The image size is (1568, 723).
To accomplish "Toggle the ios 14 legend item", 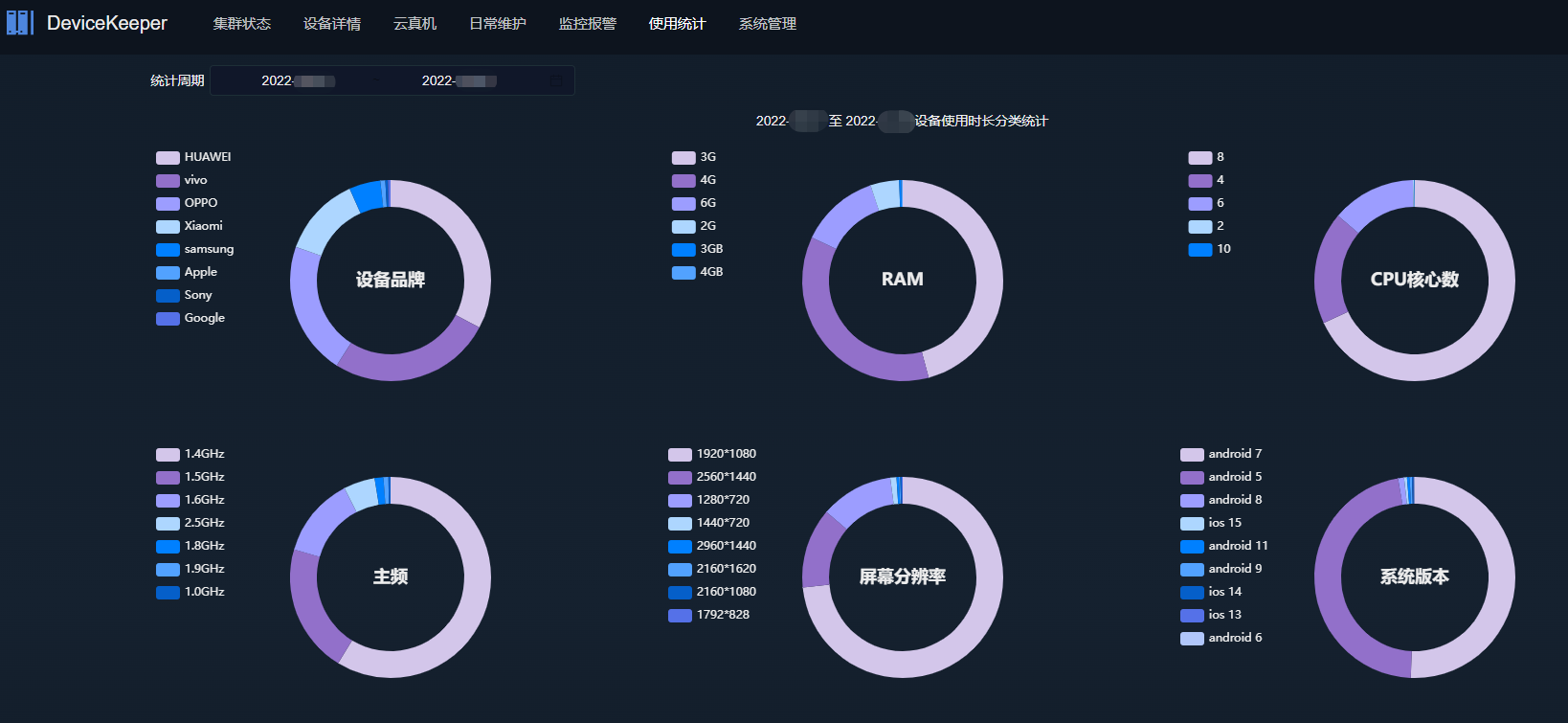I will [1211, 592].
